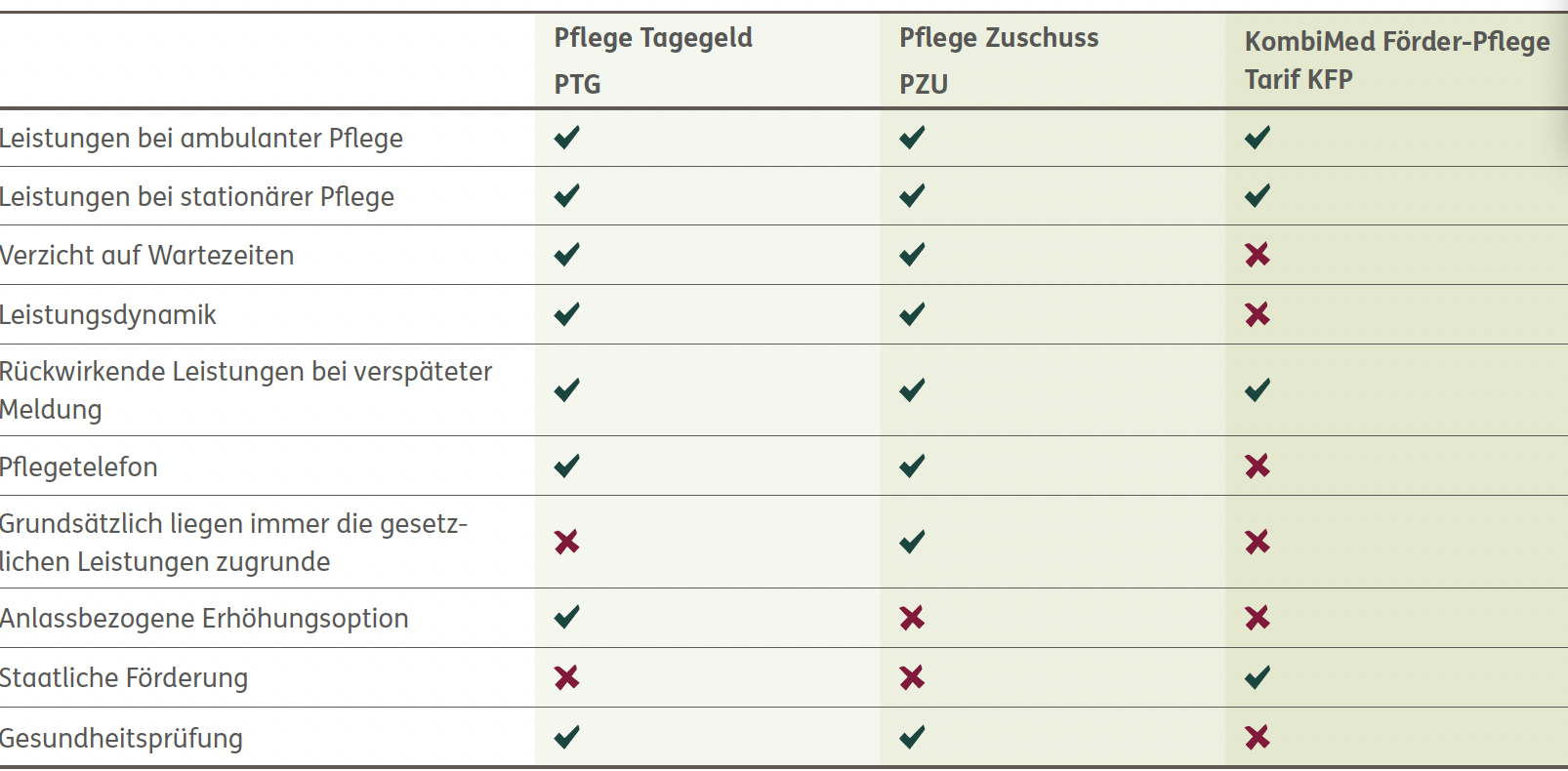Click the PTG red cross for Staatliche Förderung

pos(566,677)
